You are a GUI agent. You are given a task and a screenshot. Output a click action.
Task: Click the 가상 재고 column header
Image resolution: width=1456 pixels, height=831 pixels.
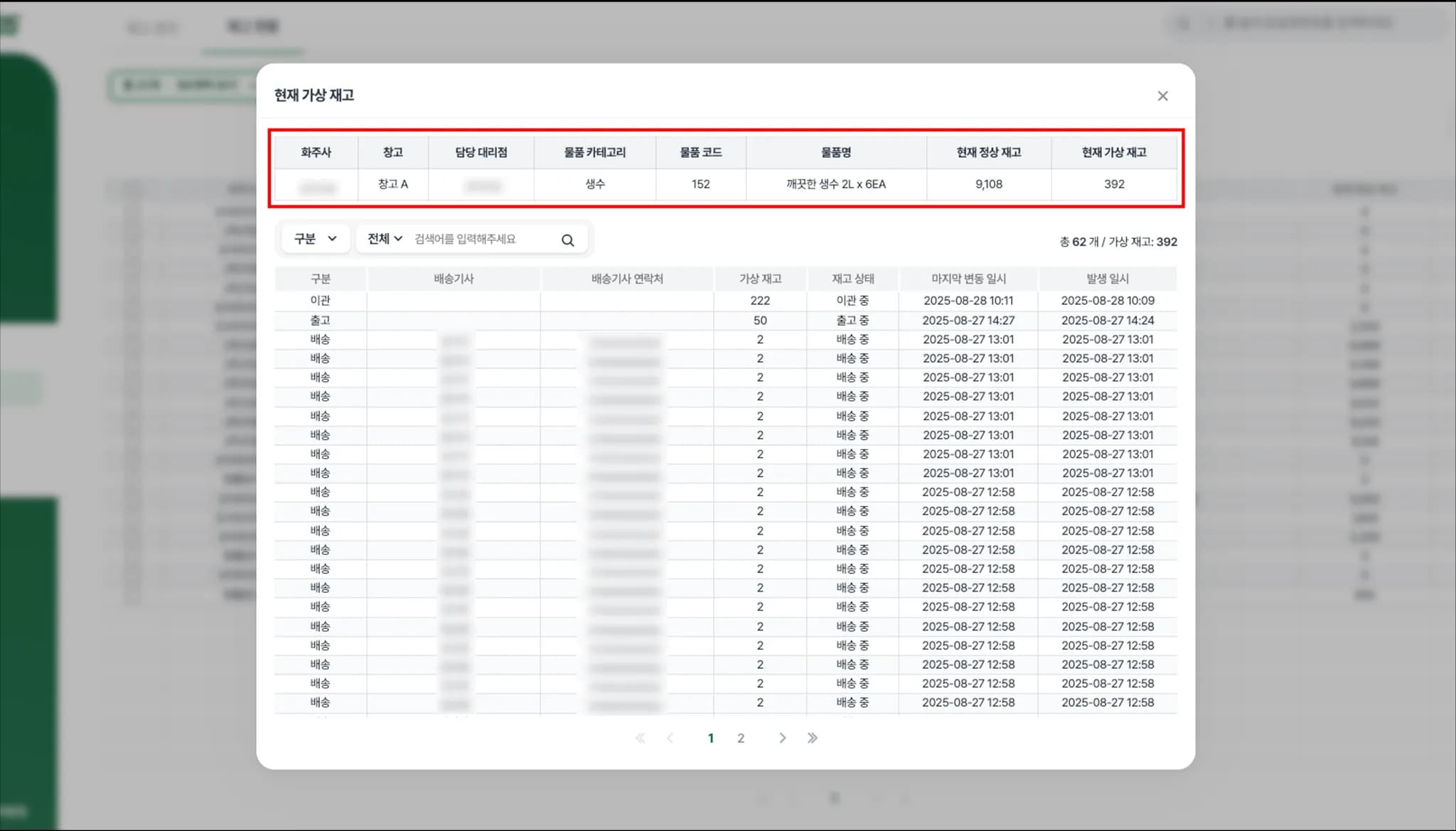pyautogui.click(x=759, y=279)
